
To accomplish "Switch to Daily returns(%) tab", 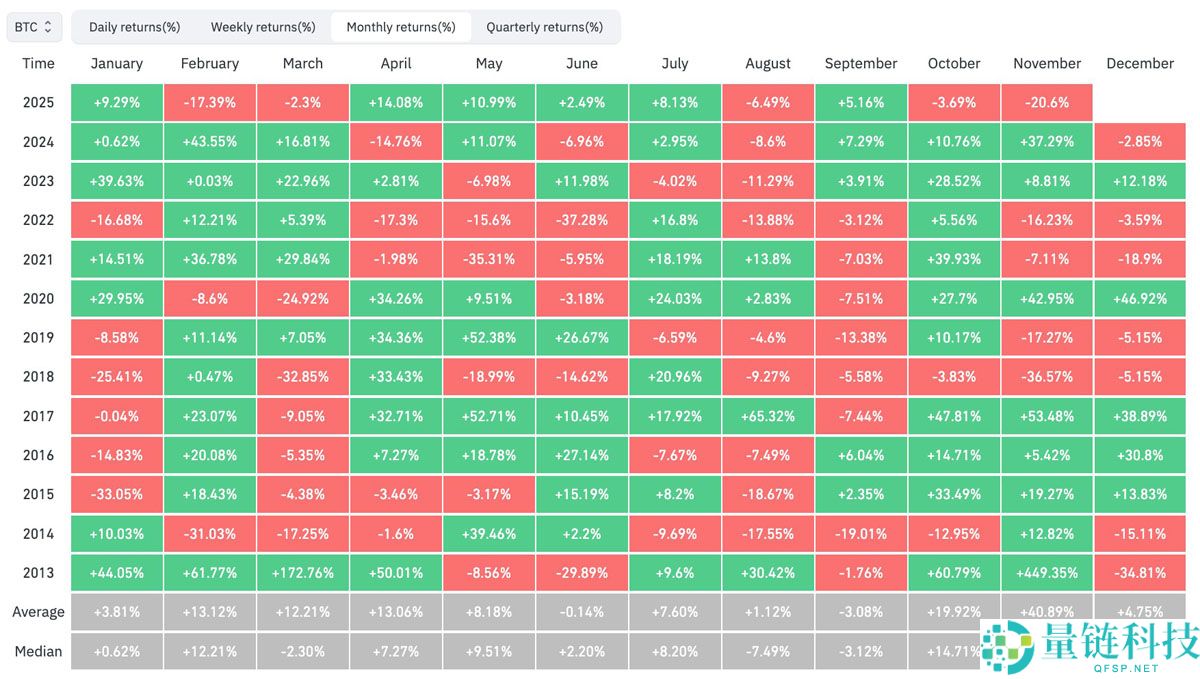I will pyautogui.click(x=134, y=27).
